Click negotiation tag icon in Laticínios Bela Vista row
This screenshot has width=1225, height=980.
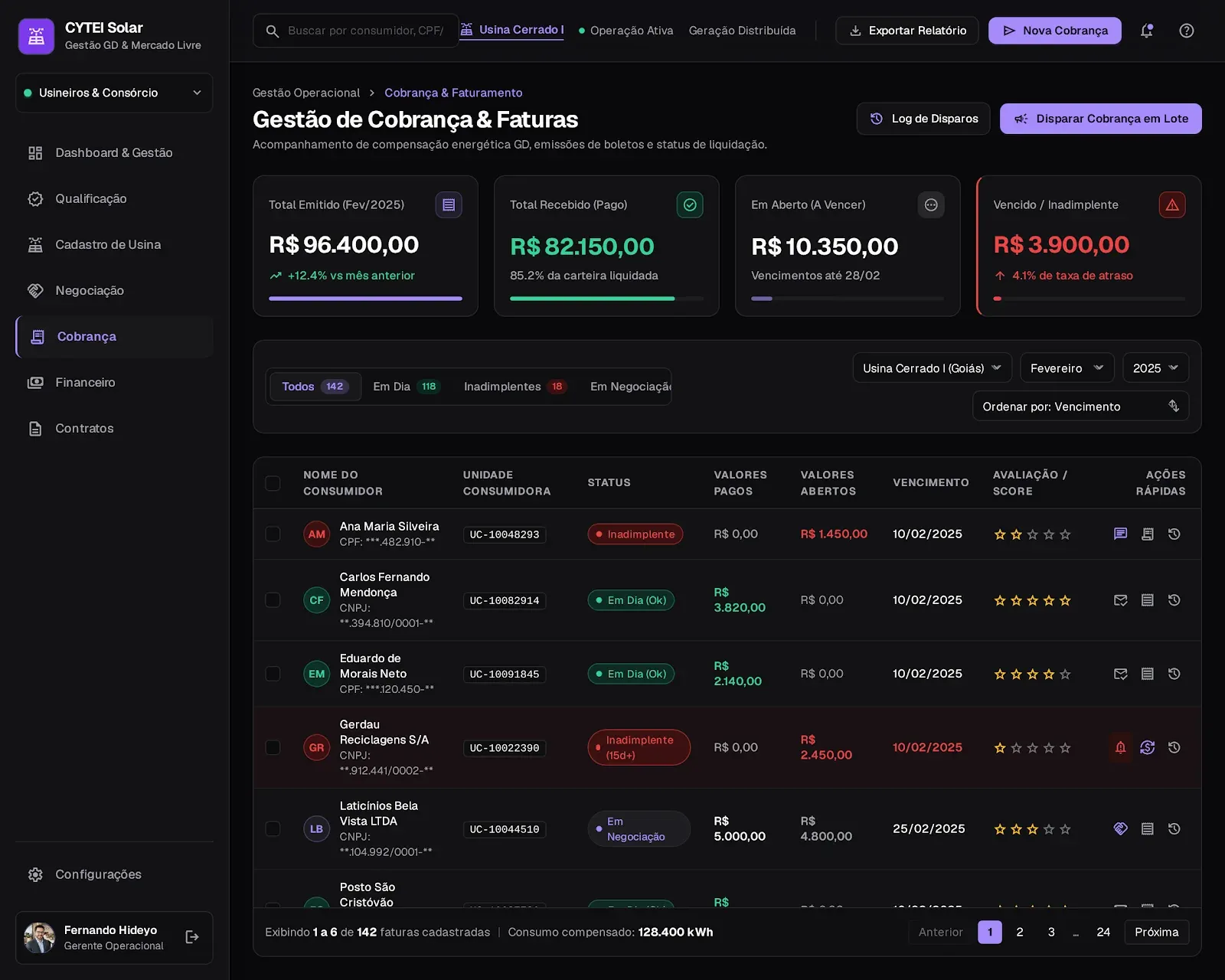pyautogui.click(x=1120, y=828)
